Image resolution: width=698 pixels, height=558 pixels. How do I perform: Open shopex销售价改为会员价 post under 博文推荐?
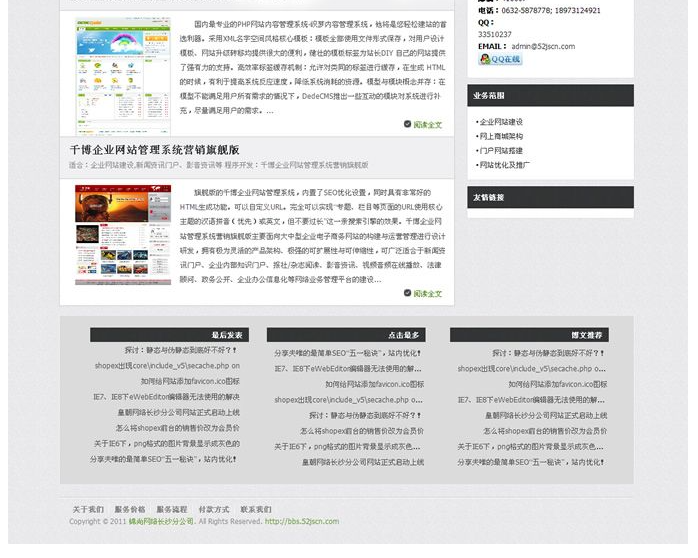545,431
